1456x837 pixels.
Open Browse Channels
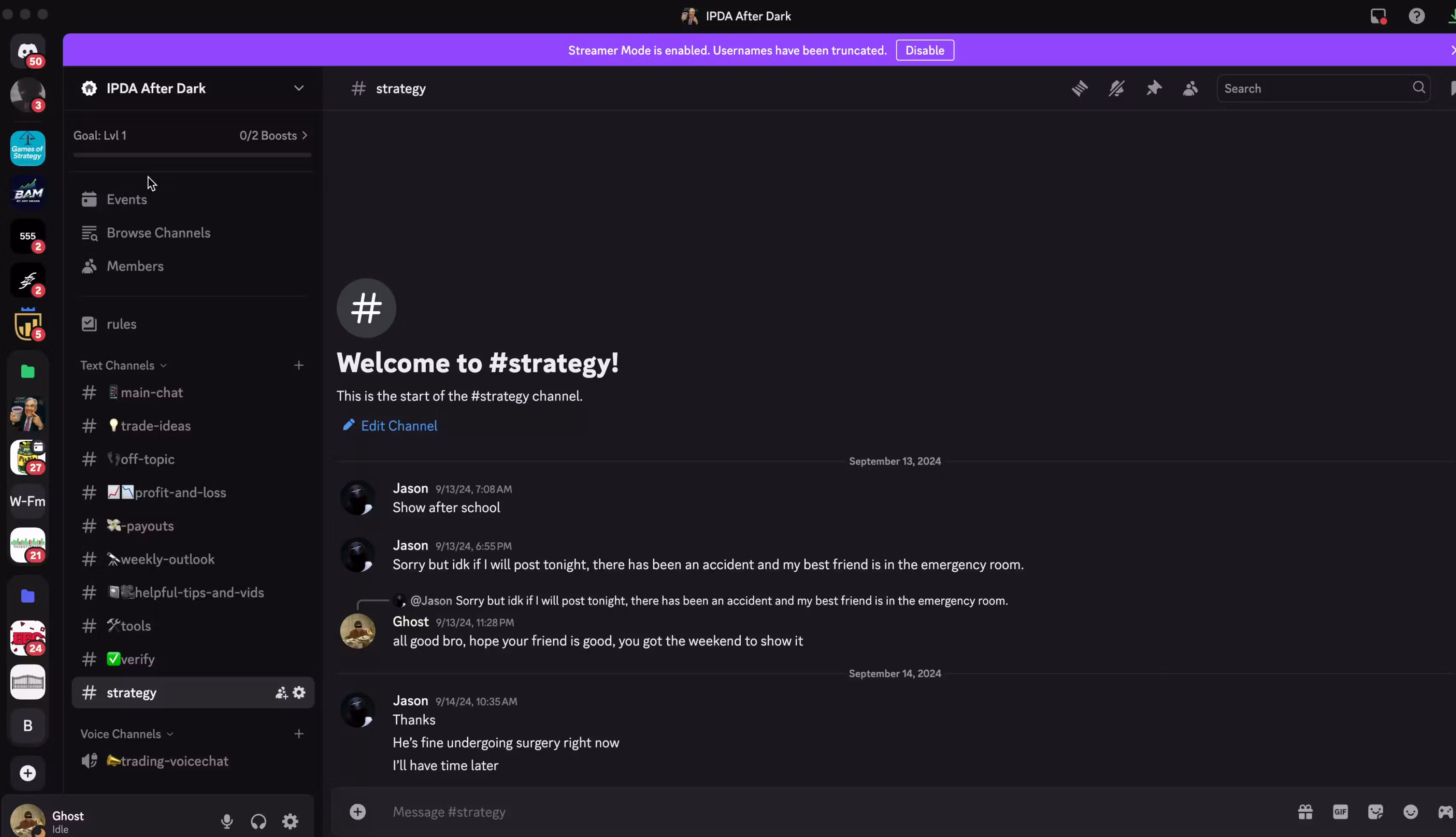click(x=158, y=232)
